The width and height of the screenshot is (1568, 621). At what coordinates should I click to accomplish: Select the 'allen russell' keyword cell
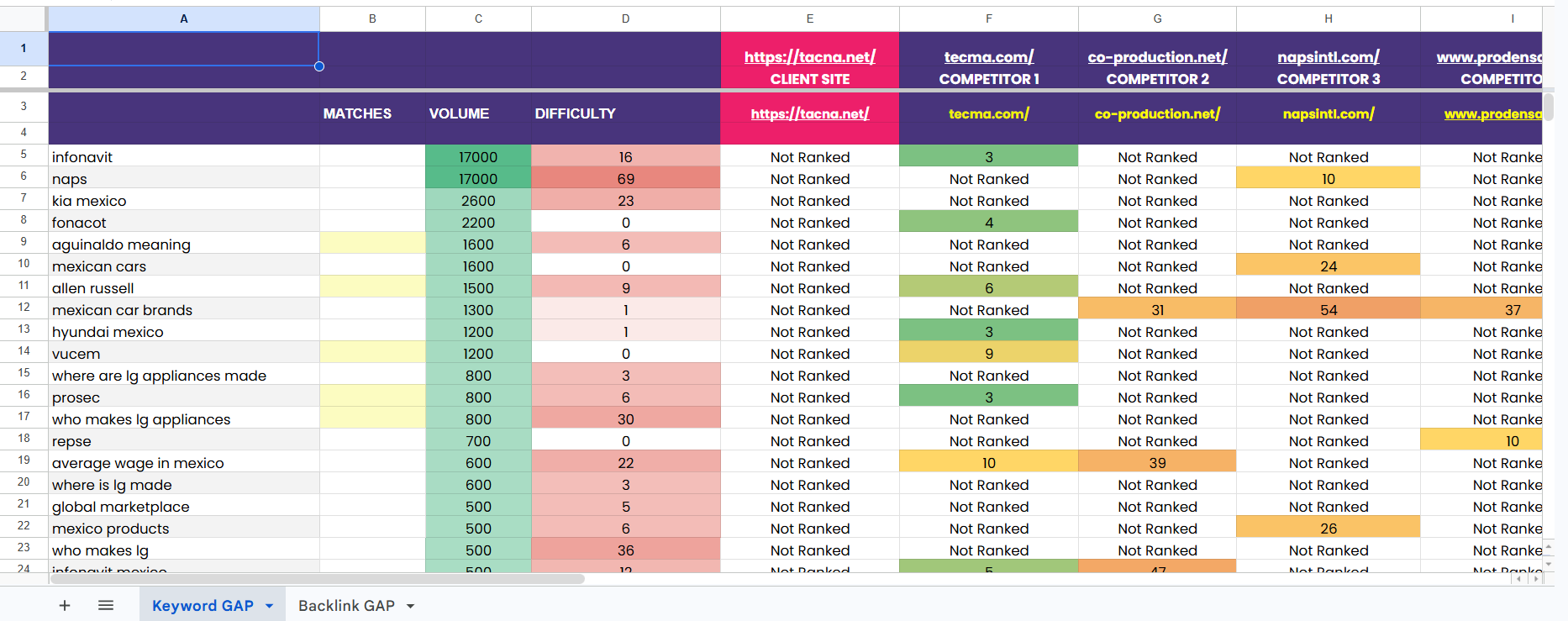[x=184, y=287]
